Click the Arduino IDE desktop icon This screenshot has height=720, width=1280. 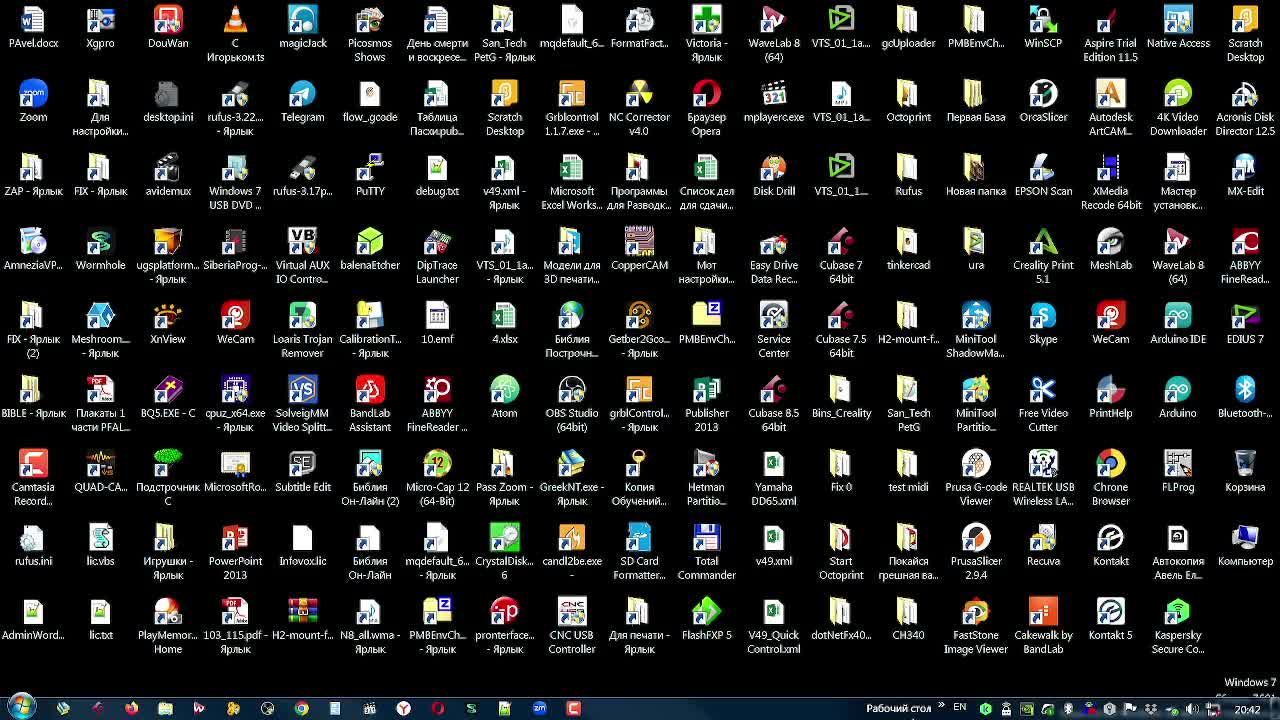click(x=1177, y=318)
